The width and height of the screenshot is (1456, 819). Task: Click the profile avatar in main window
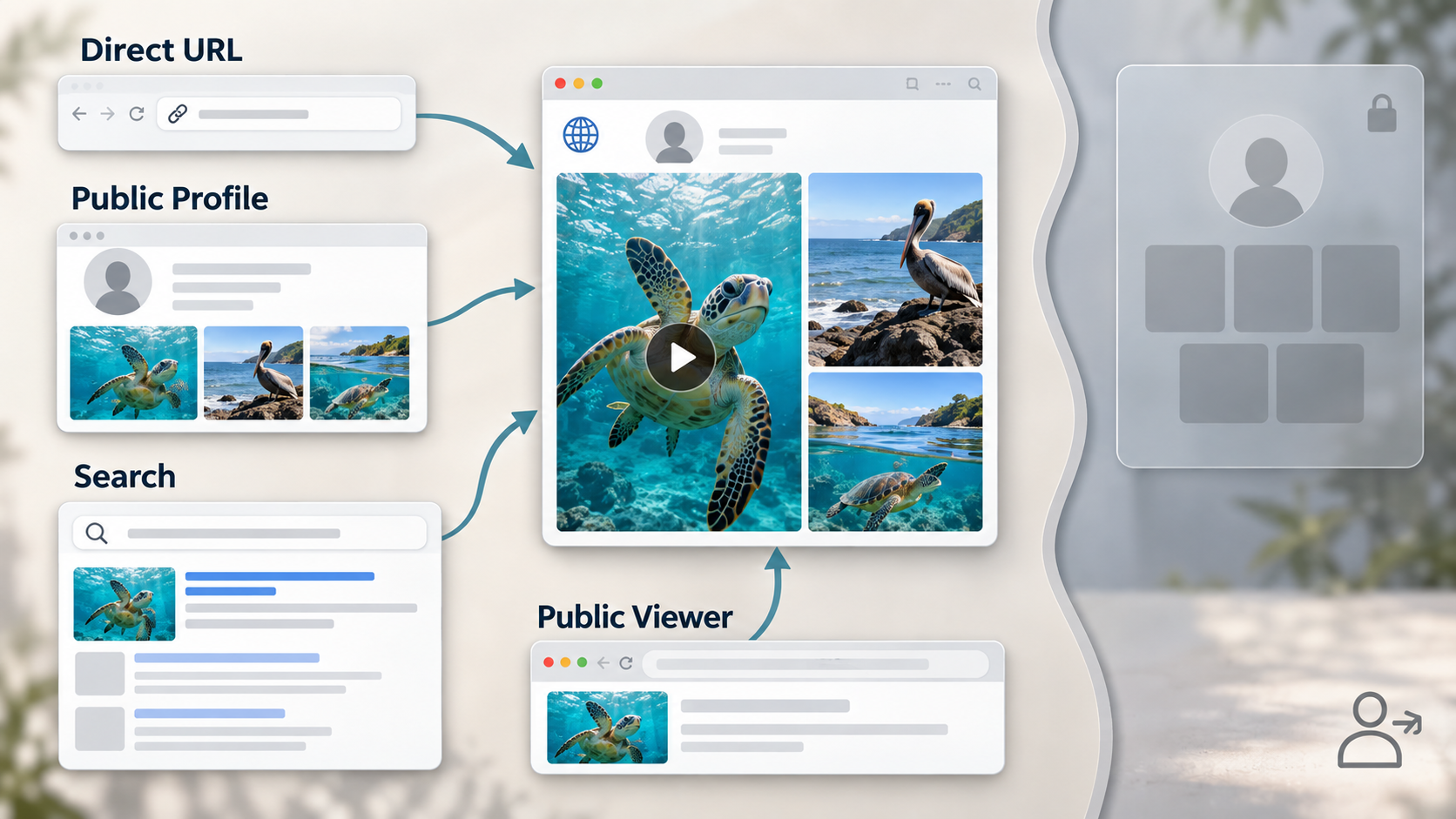click(x=674, y=137)
